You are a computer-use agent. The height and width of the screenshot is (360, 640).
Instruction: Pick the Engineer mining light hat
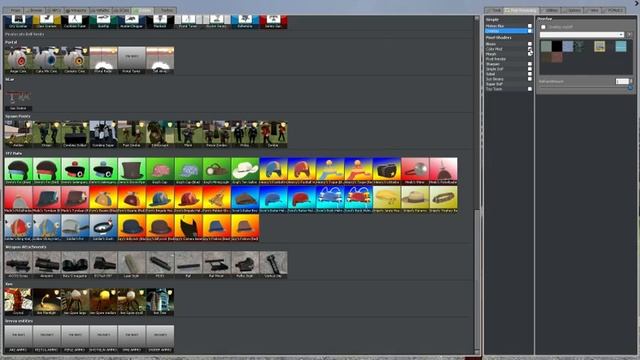tap(217, 171)
